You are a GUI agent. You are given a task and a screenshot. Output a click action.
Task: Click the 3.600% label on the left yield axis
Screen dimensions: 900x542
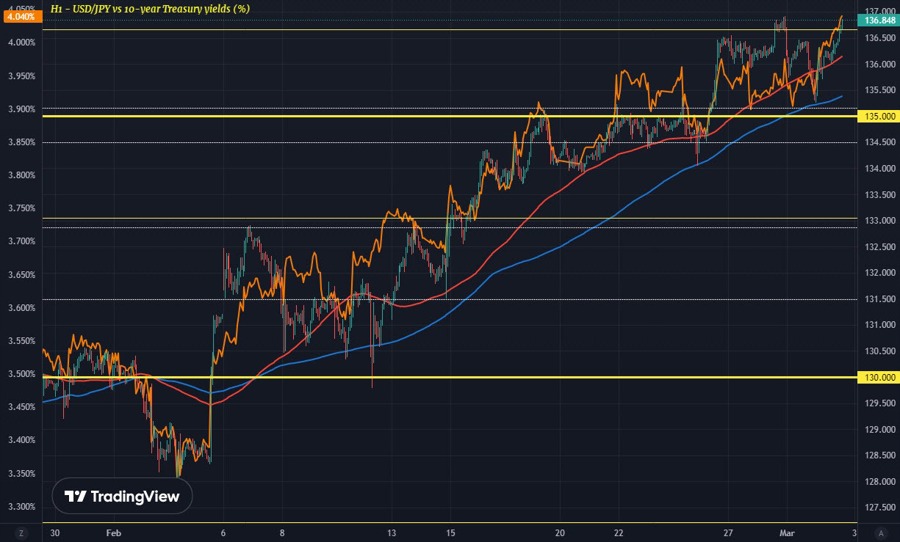tap(21, 308)
